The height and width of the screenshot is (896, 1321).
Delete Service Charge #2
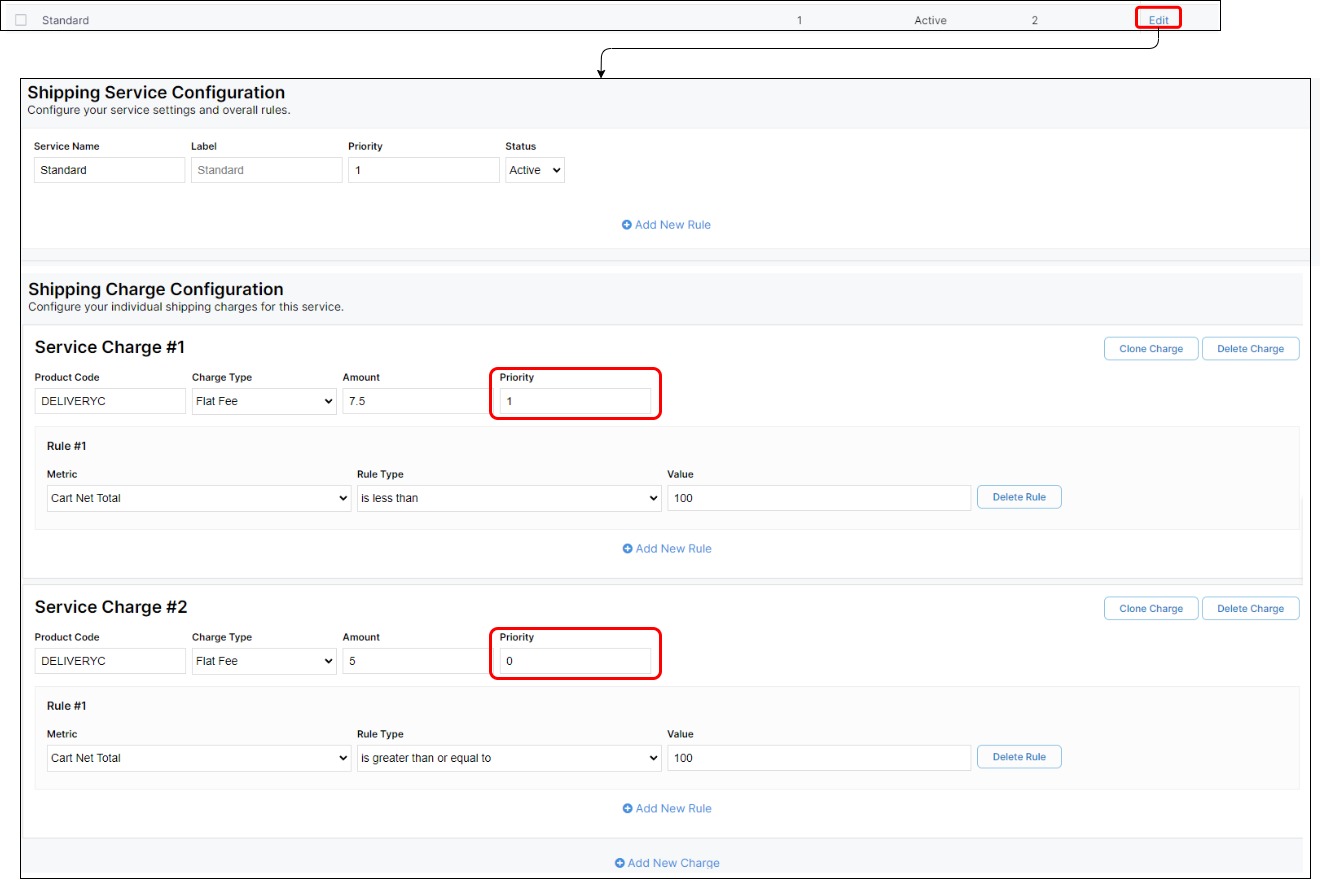pyautogui.click(x=1250, y=608)
